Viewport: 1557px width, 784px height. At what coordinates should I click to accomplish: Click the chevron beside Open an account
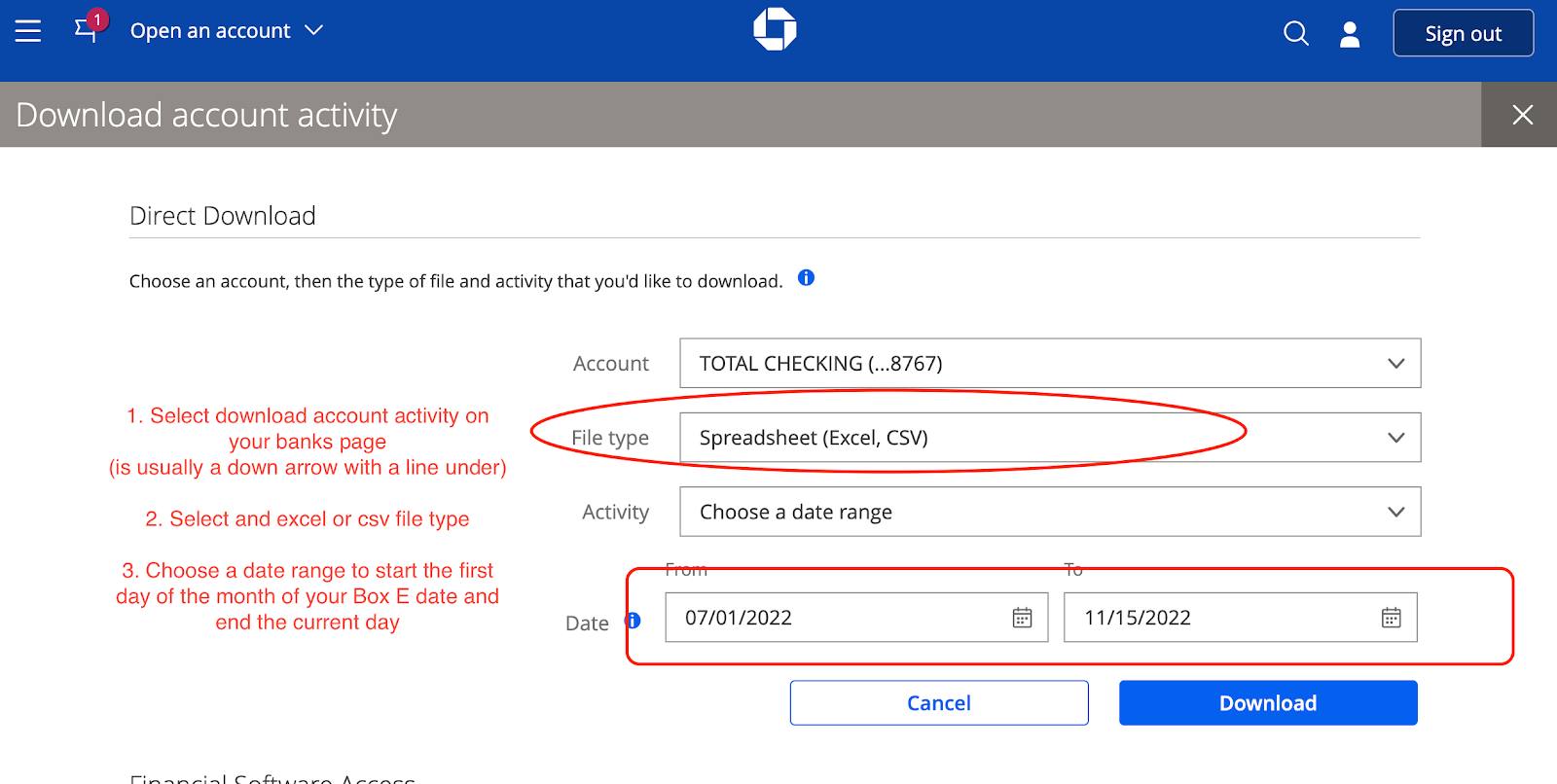click(x=313, y=30)
